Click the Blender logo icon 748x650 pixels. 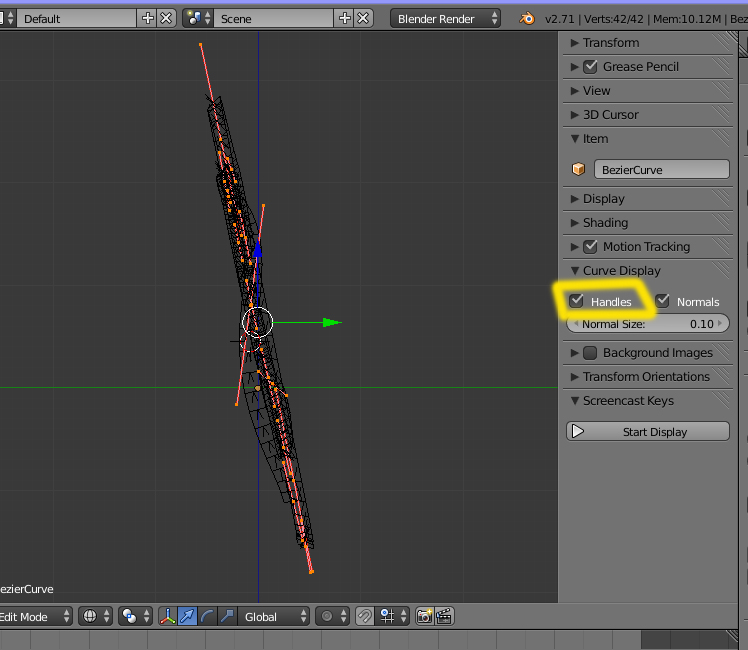[527, 18]
